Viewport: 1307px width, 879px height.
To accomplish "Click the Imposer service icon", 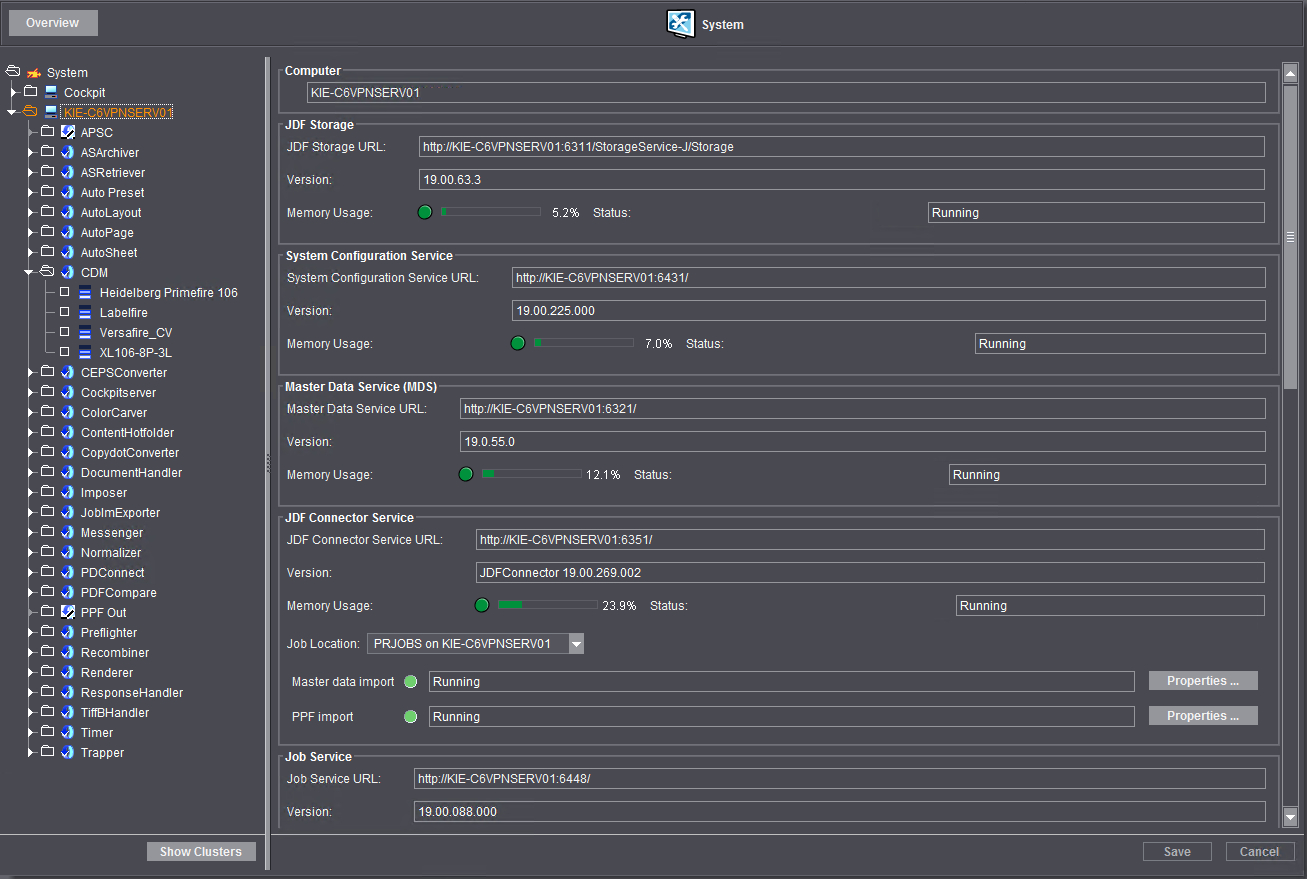I will coord(67,492).
